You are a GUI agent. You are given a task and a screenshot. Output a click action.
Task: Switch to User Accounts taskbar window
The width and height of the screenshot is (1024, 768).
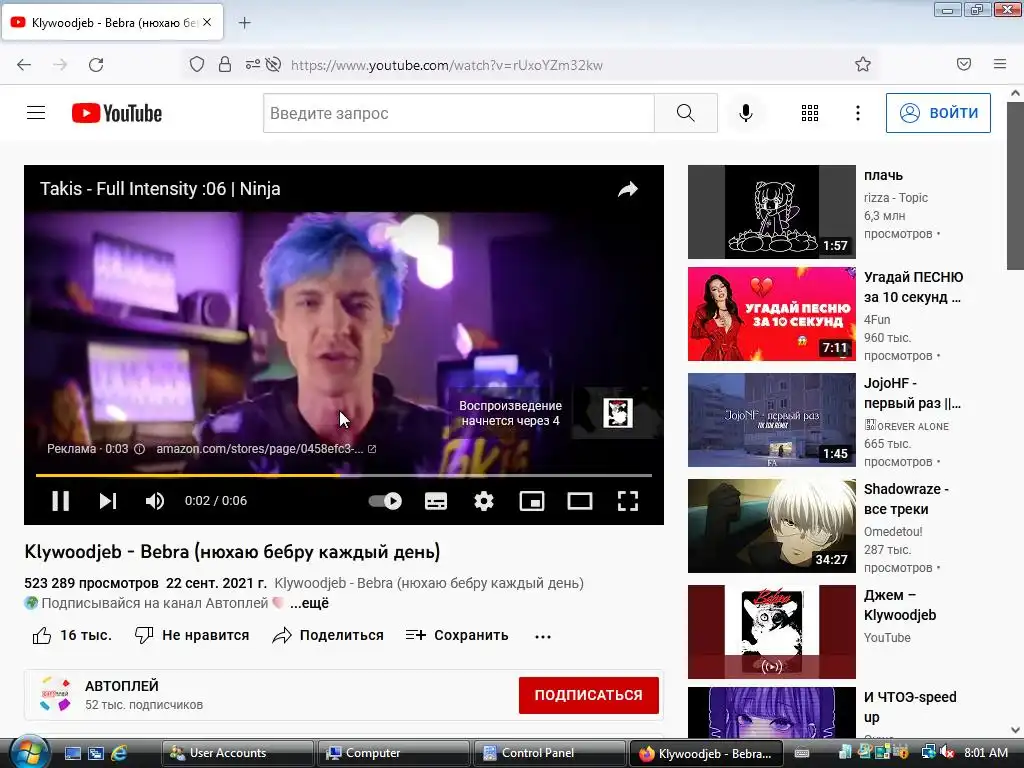click(x=238, y=753)
